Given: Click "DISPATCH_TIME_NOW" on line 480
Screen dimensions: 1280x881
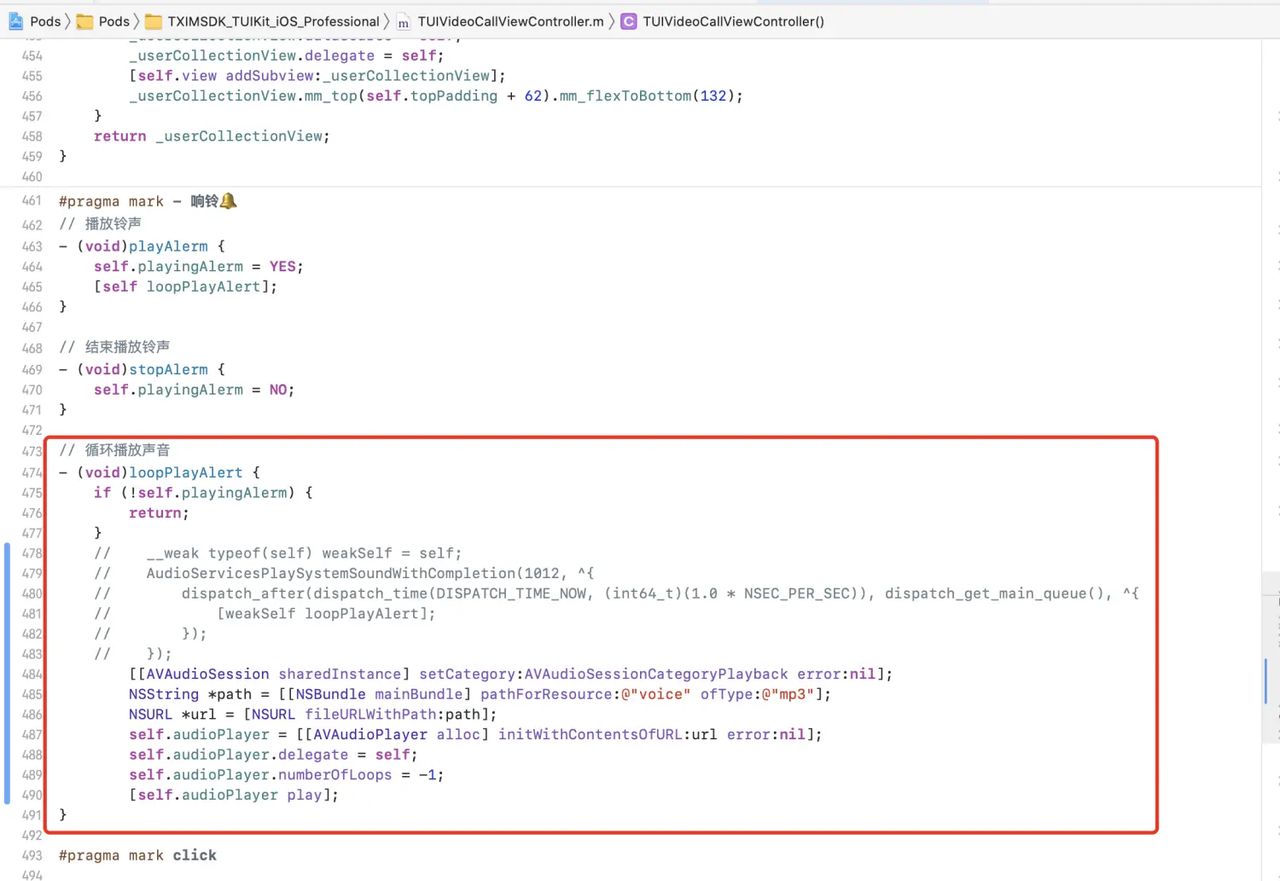Looking at the screenshot, I should (x=512, y=593).
